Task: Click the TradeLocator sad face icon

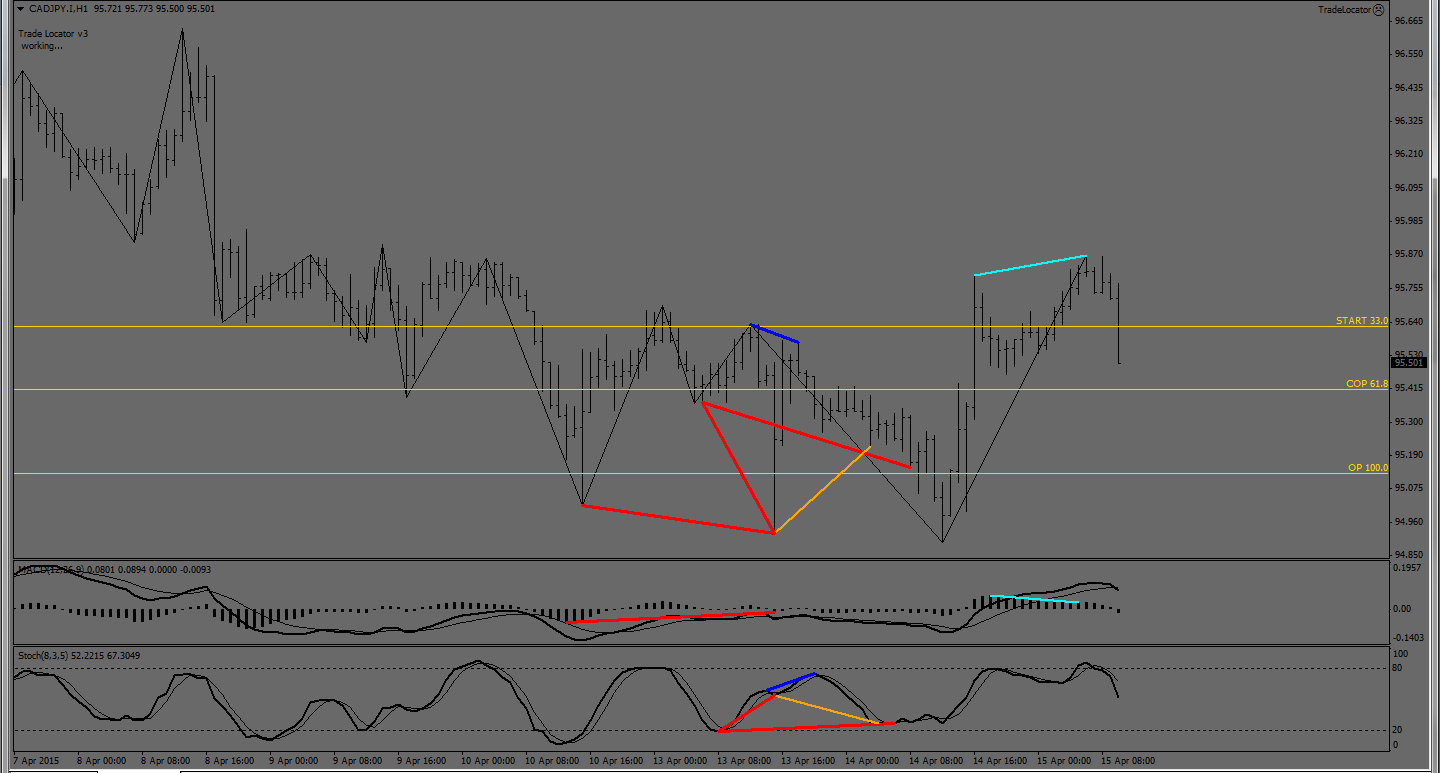Action: point(1379,9)
